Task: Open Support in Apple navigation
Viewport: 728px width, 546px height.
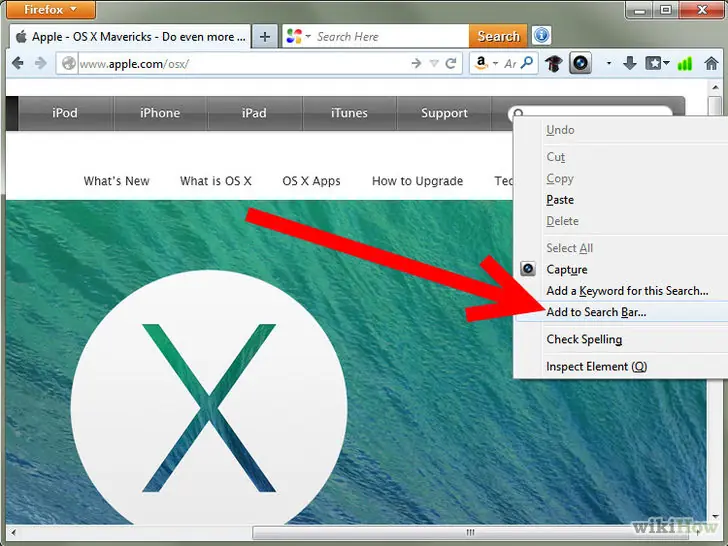Action: pos(444,113)
